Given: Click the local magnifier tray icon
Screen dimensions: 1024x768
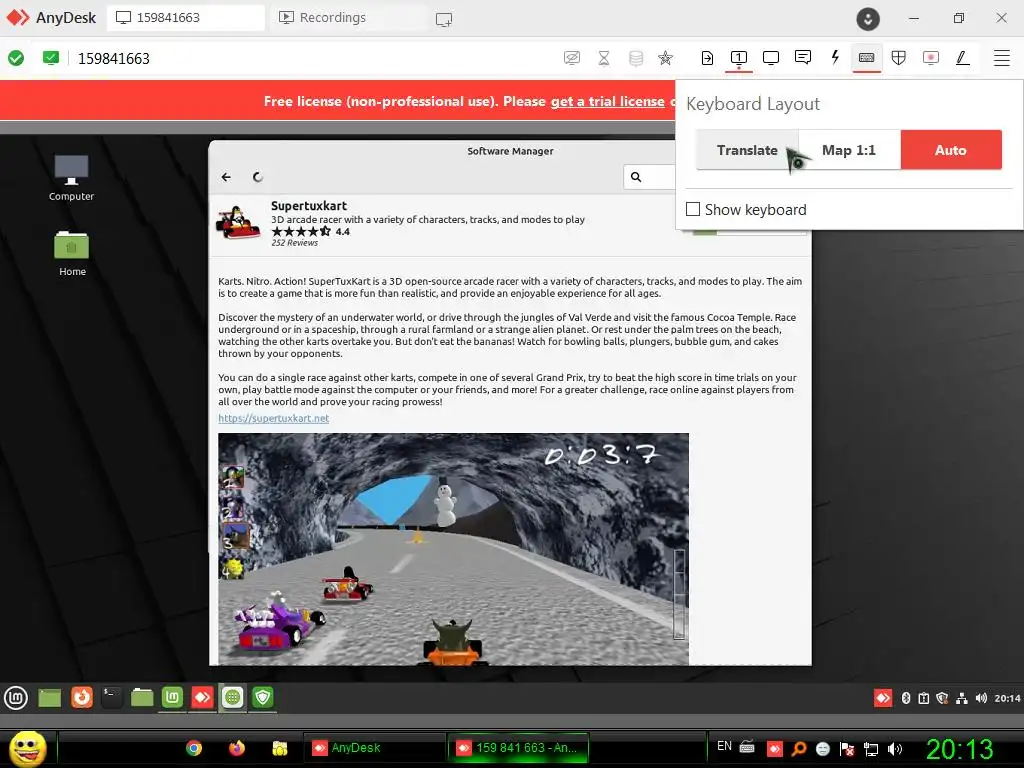Looking at the screenshot, I should [798, 748].
